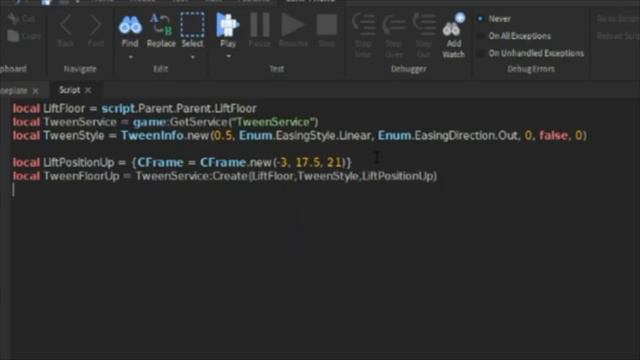This screenshot has height=360, width=640.
Task: Click the word LiftPositionUp in line five
Action: [x=79, y=162]
